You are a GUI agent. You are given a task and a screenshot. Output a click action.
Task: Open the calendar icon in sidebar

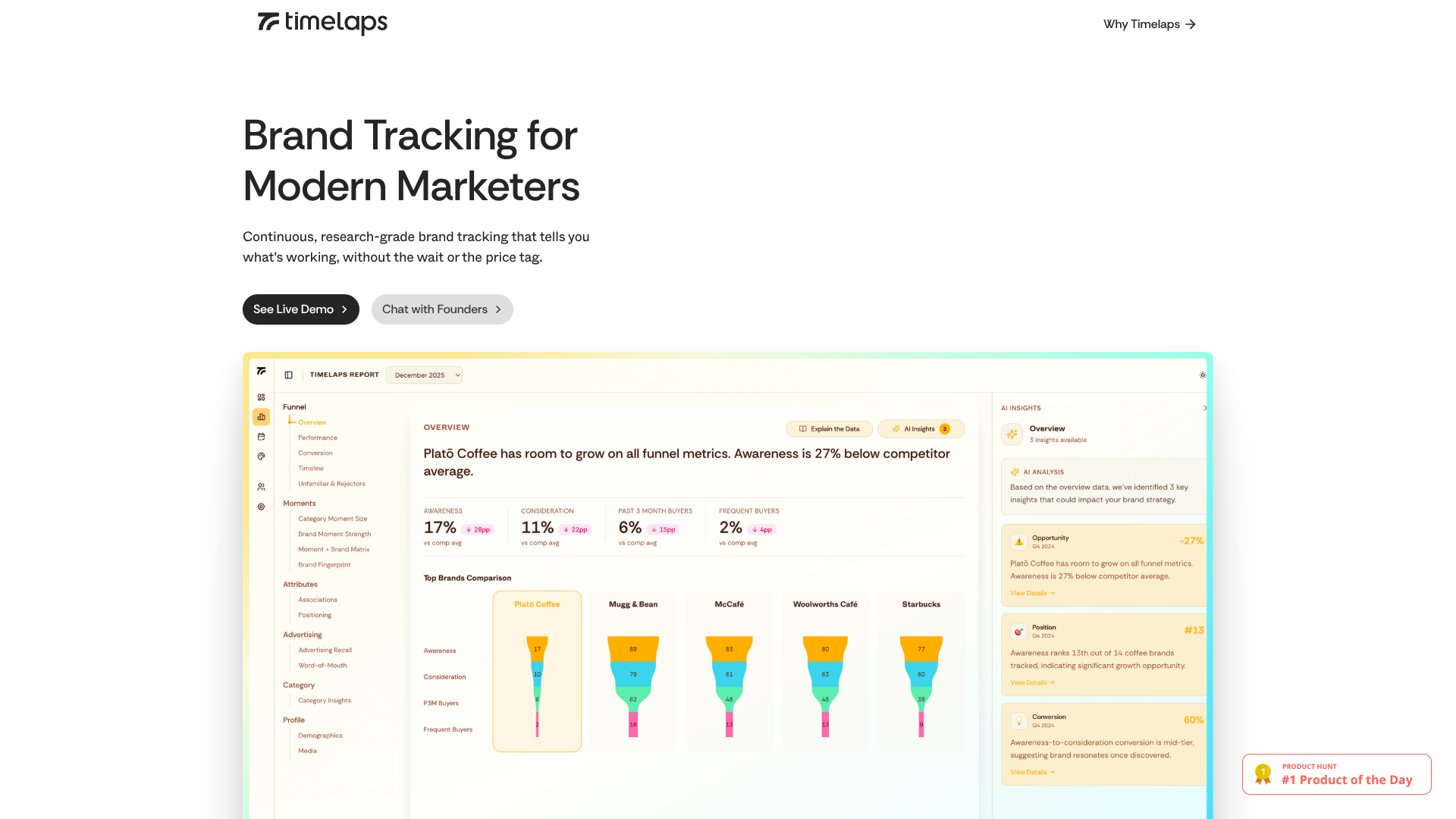(261, 437)
